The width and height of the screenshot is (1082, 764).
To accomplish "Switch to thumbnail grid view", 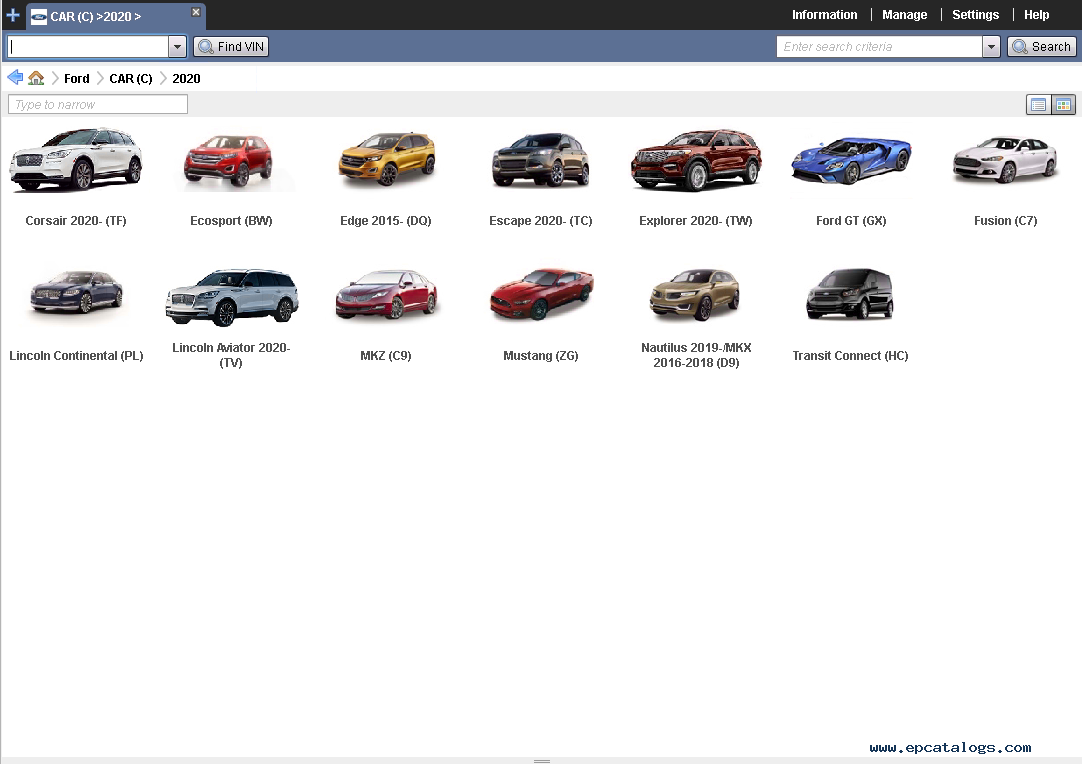I will 1063,105.
